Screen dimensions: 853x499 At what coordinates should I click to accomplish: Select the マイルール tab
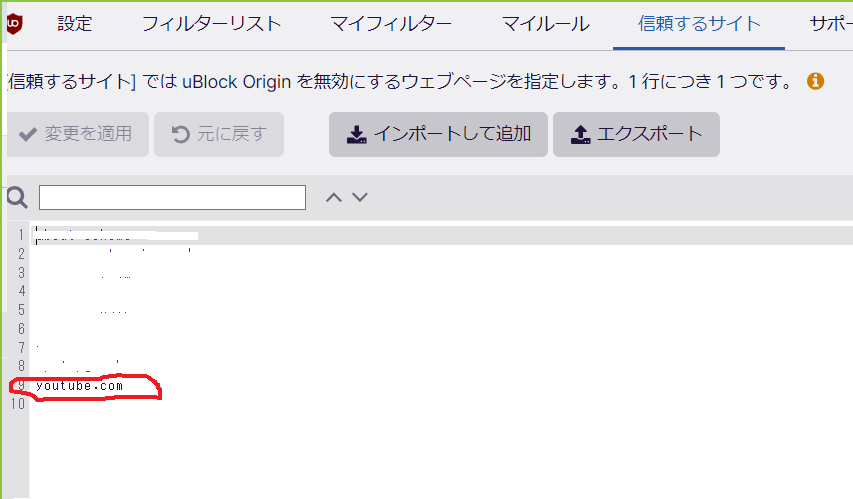click(545, 24)
